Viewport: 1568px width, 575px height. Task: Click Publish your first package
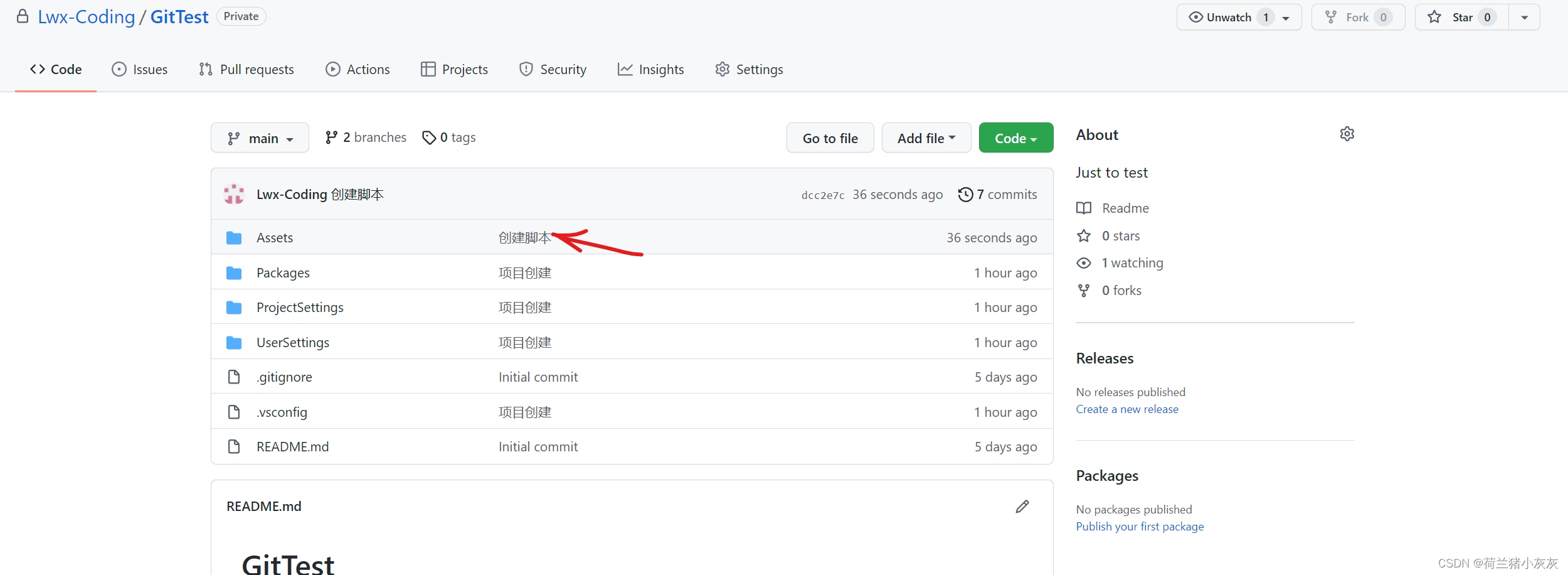click(x=1140, y=527)
